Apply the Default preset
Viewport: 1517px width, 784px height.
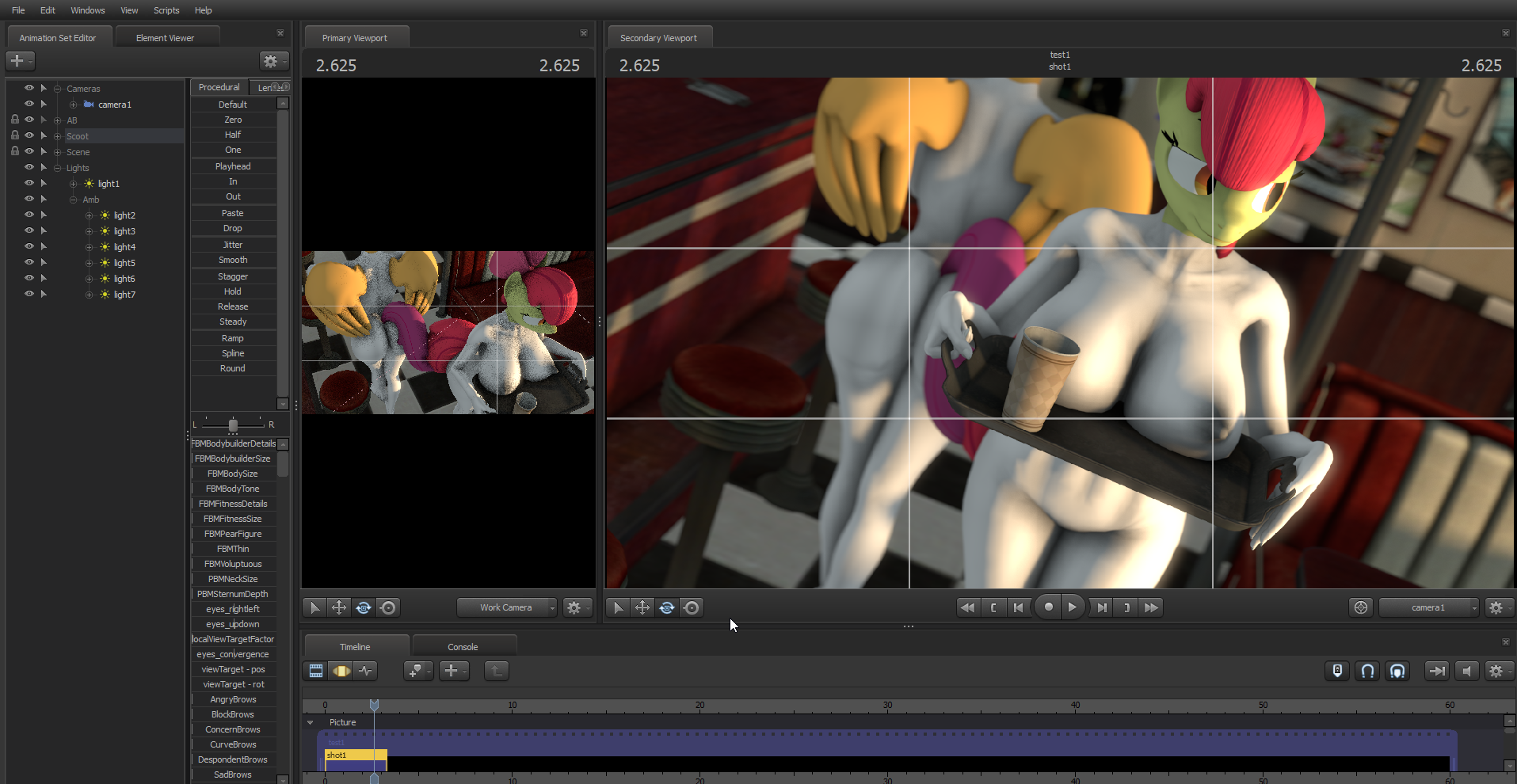pyautogui.click(x=233, y=105)
